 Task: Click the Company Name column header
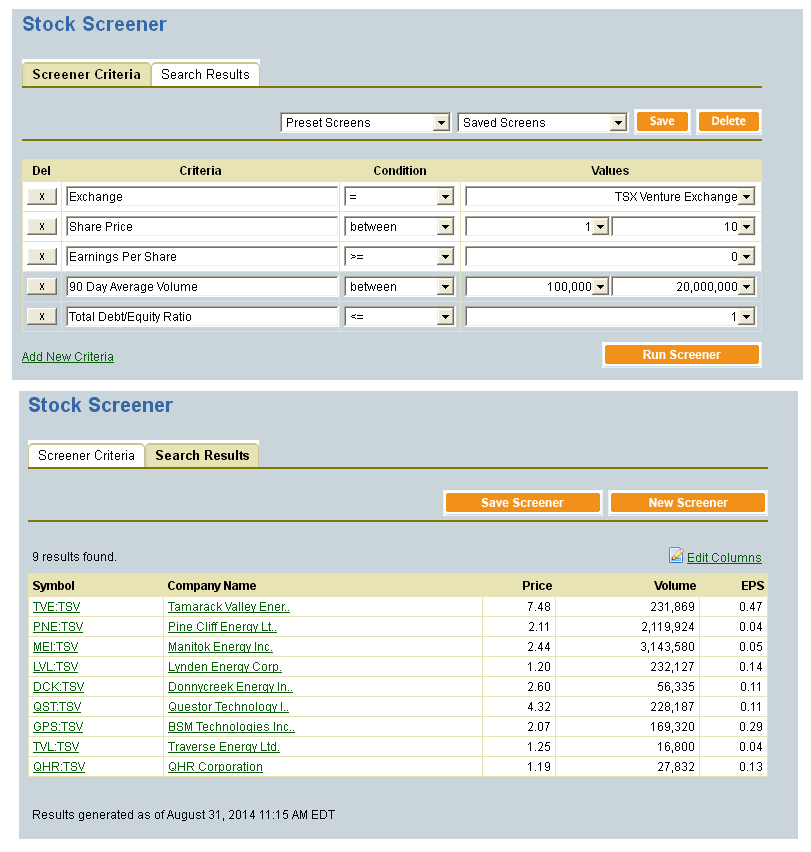point(212,586)
